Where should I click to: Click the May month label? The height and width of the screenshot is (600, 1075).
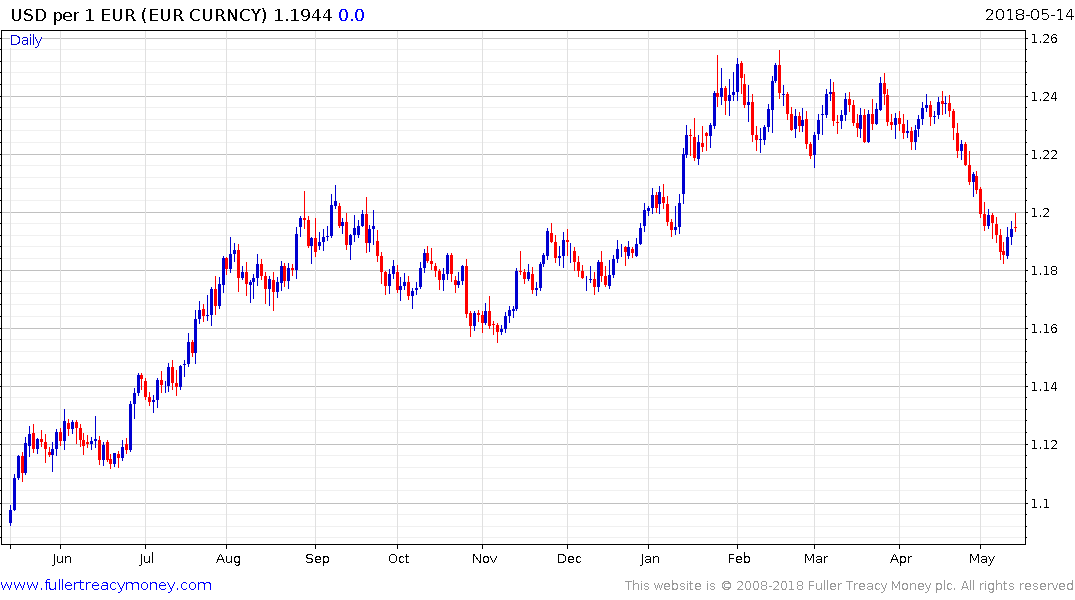[x=982, y=559]
